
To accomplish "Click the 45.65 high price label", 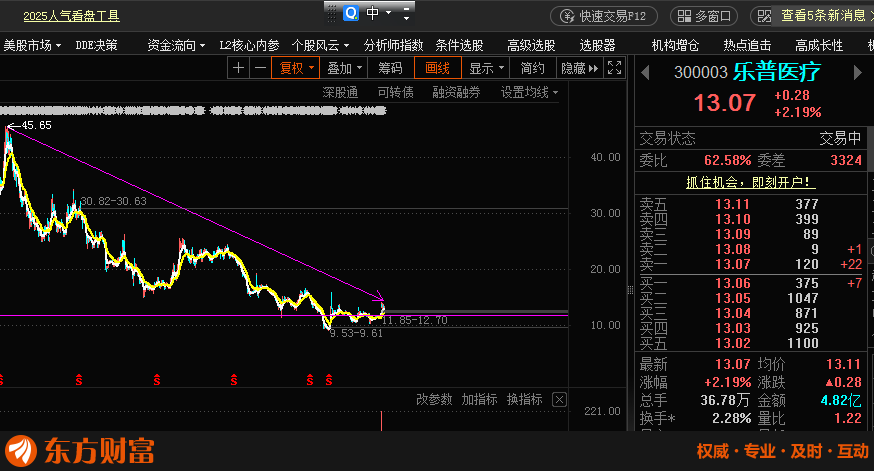I will pyautogui.click(x=36, y=125).
